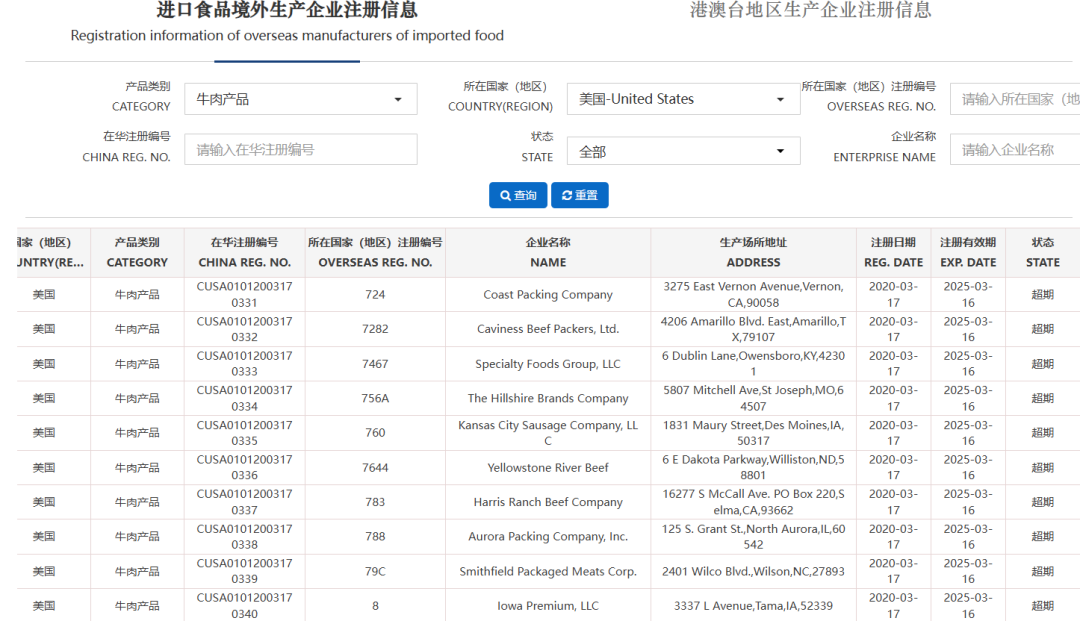Click the 企业名称 NAME column header
The height and width of the screenshot is (621, 1080).
pyautogui.click(x=548, y=253)
